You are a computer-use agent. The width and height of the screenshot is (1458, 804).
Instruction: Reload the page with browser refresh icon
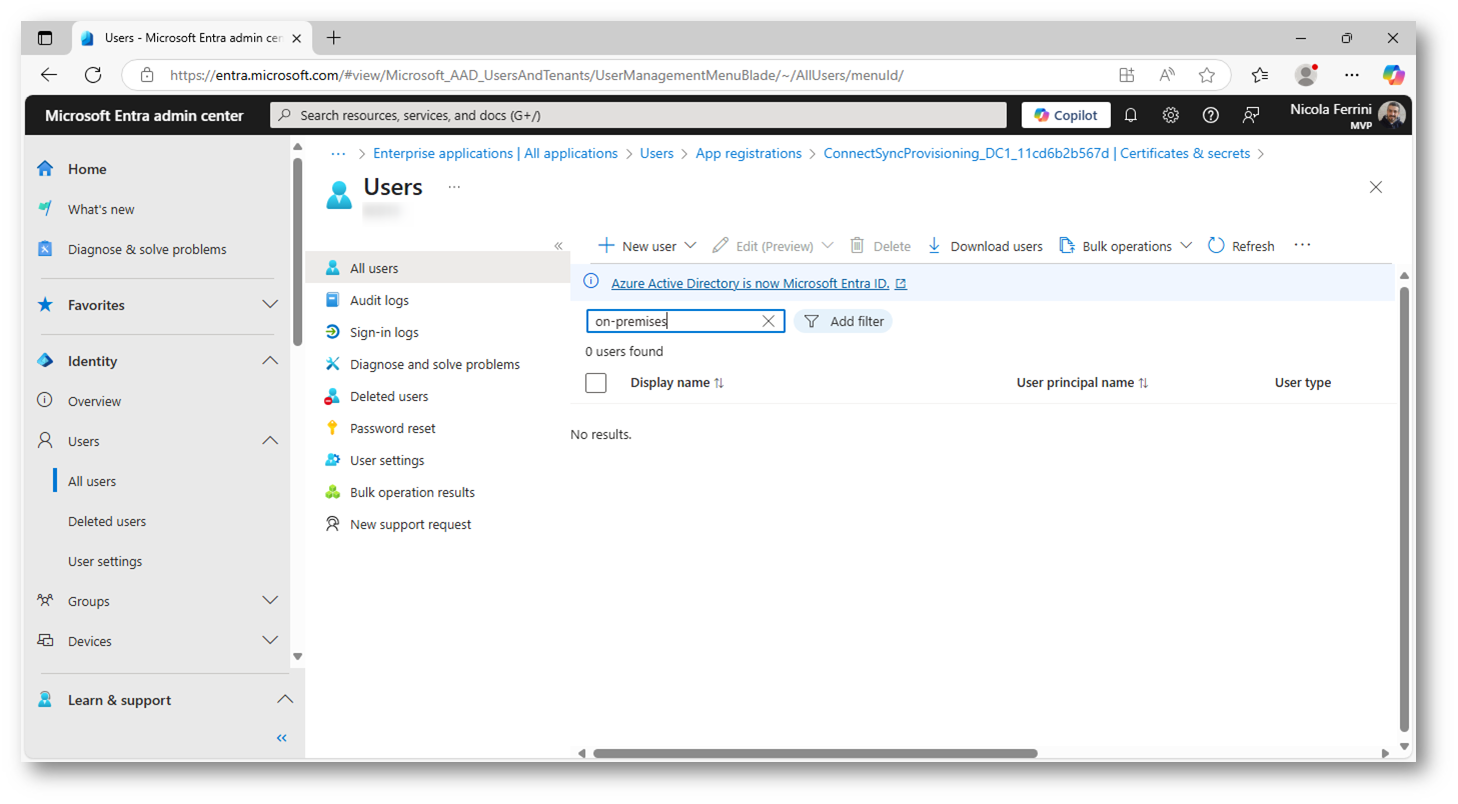pyautogui.click(x=93, y=75)
